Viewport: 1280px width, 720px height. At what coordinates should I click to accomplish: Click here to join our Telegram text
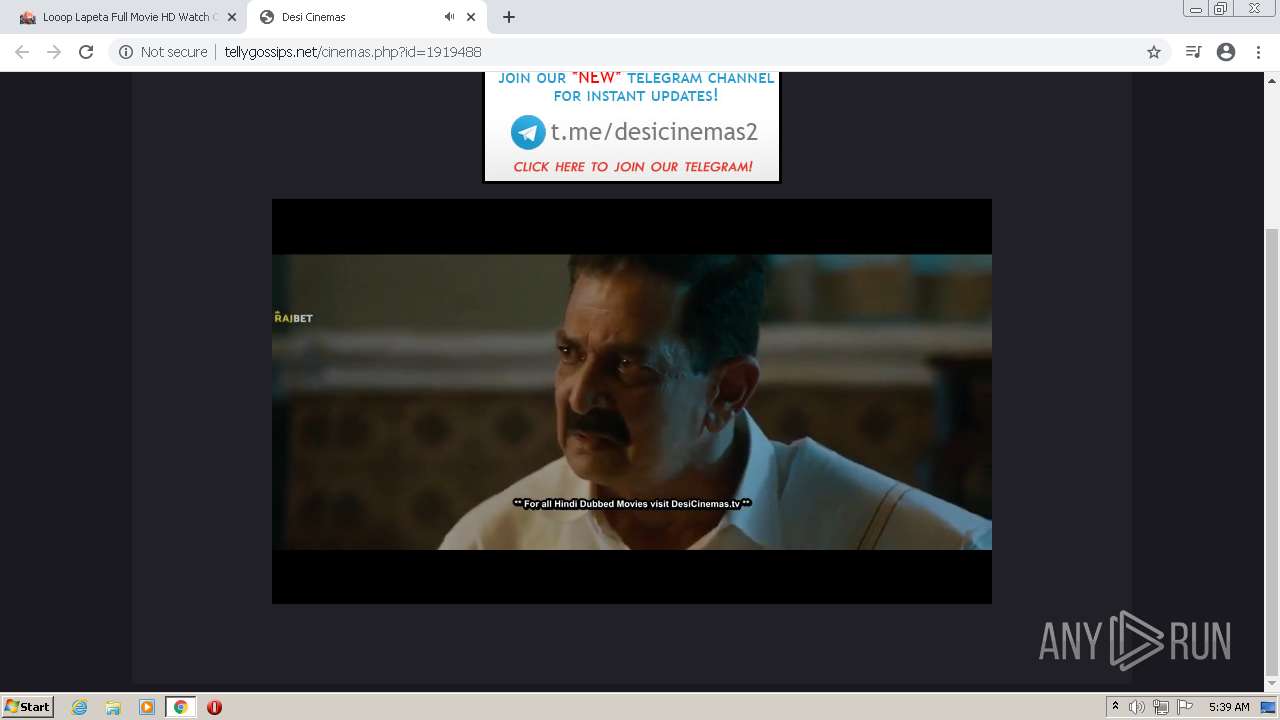click(x=633, y=167)
